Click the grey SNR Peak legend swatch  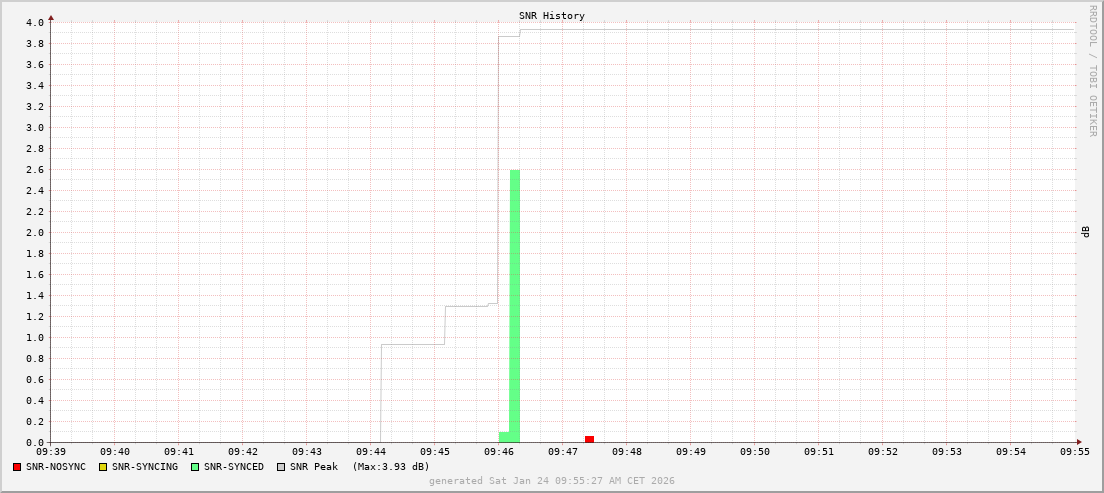coord(281,467)
